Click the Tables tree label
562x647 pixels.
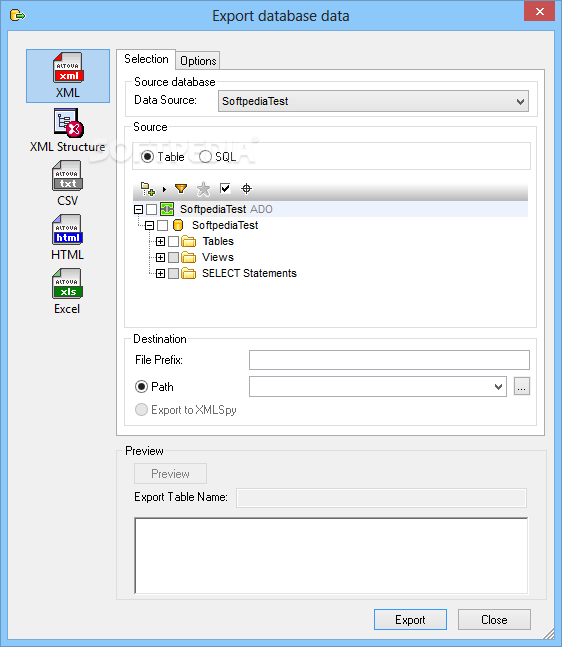(218, 241)
